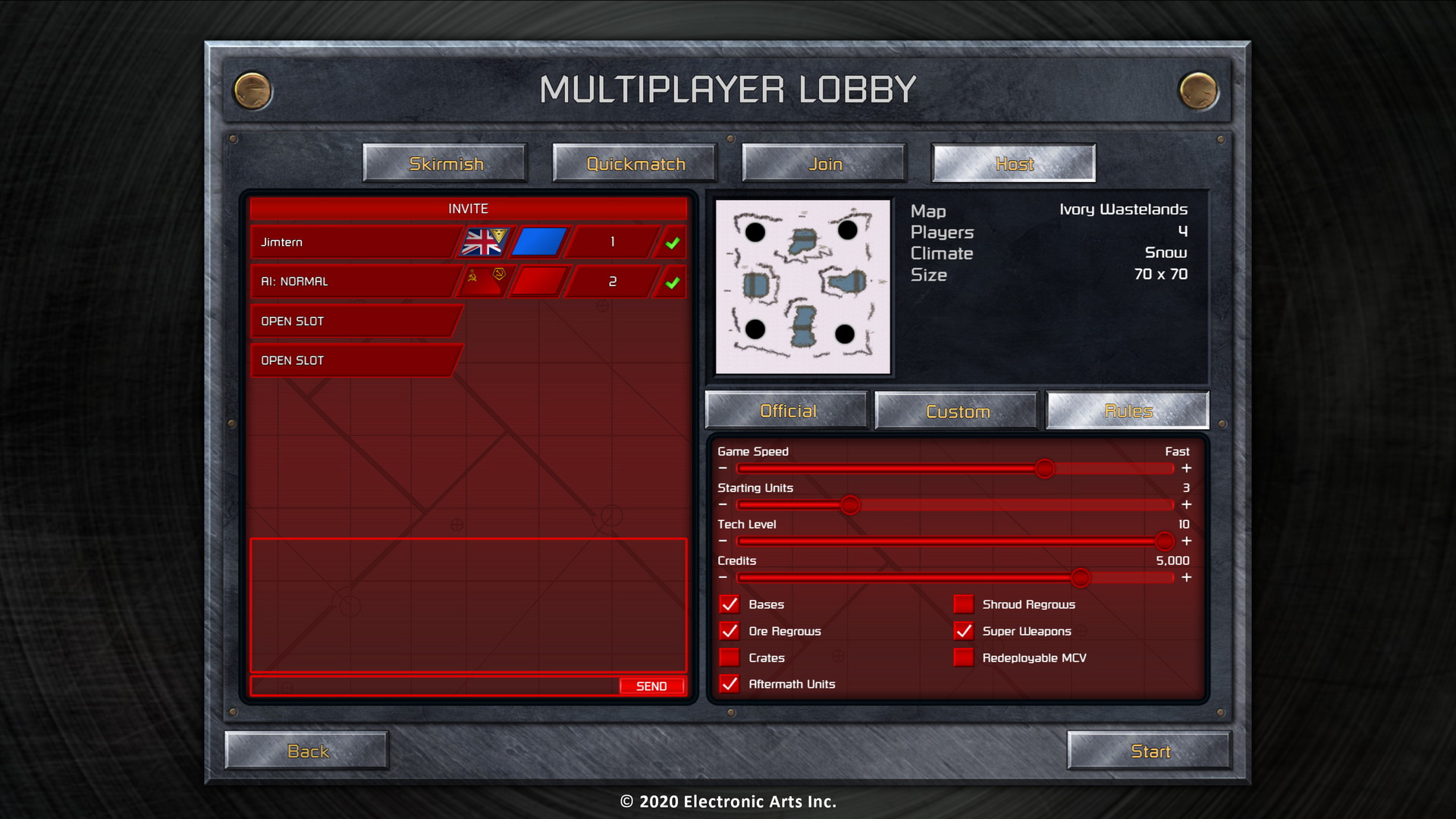Screen dimensions: 1456x819
Task: Click the SEND button in the chat area
Action: click(650, 685)
